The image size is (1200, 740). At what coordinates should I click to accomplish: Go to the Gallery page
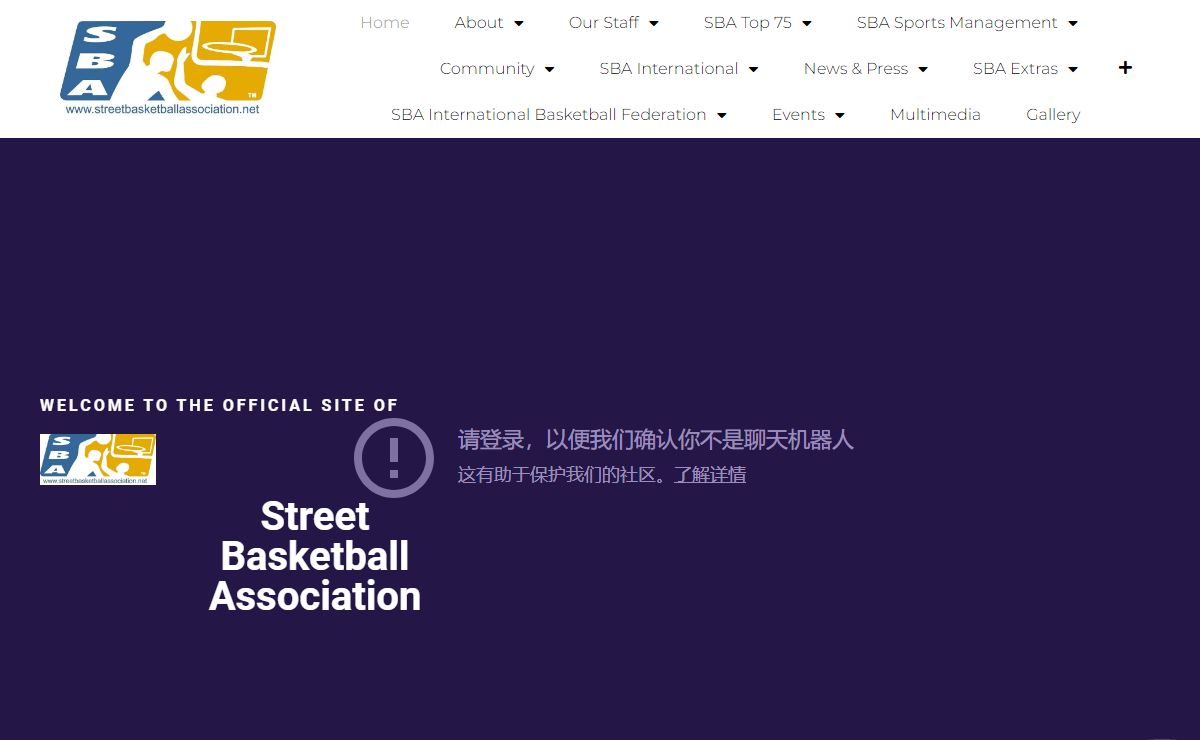point(1053,115)
